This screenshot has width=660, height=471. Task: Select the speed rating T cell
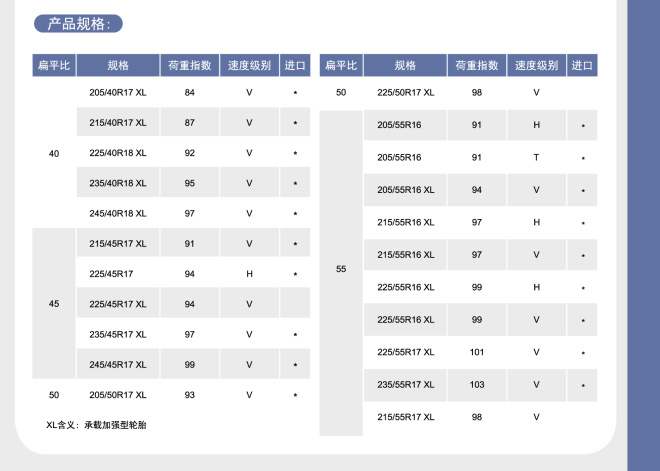(536, 157)
